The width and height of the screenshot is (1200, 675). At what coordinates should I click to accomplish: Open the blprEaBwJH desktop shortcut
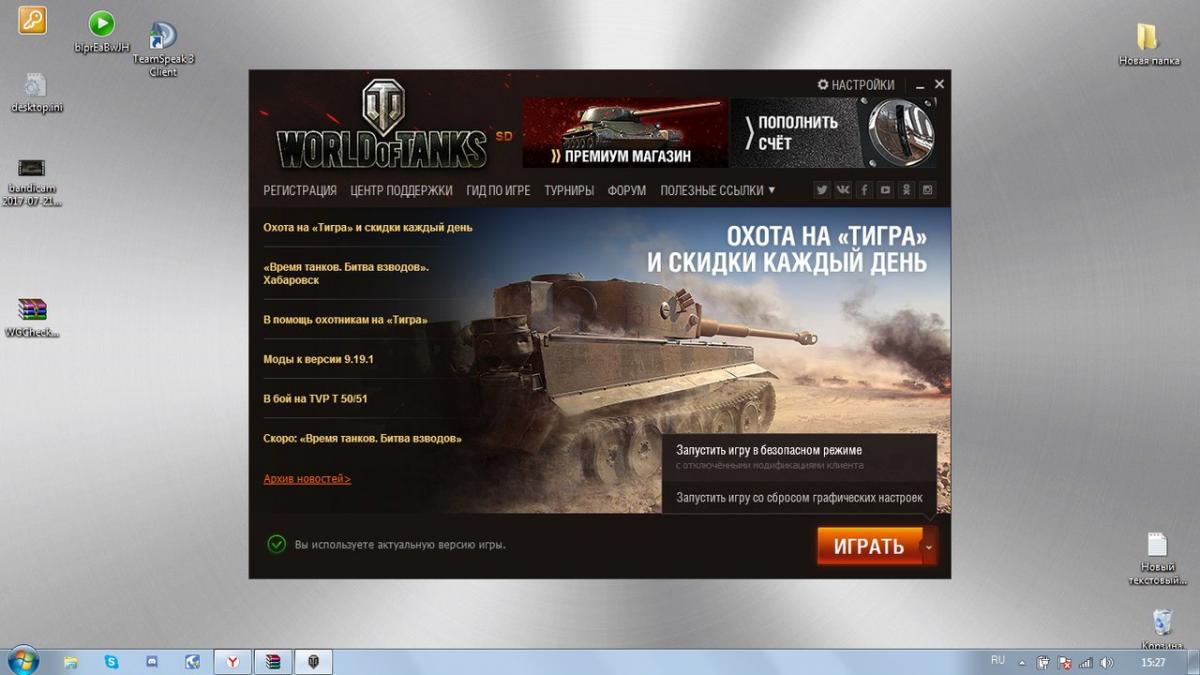[101, 32]
